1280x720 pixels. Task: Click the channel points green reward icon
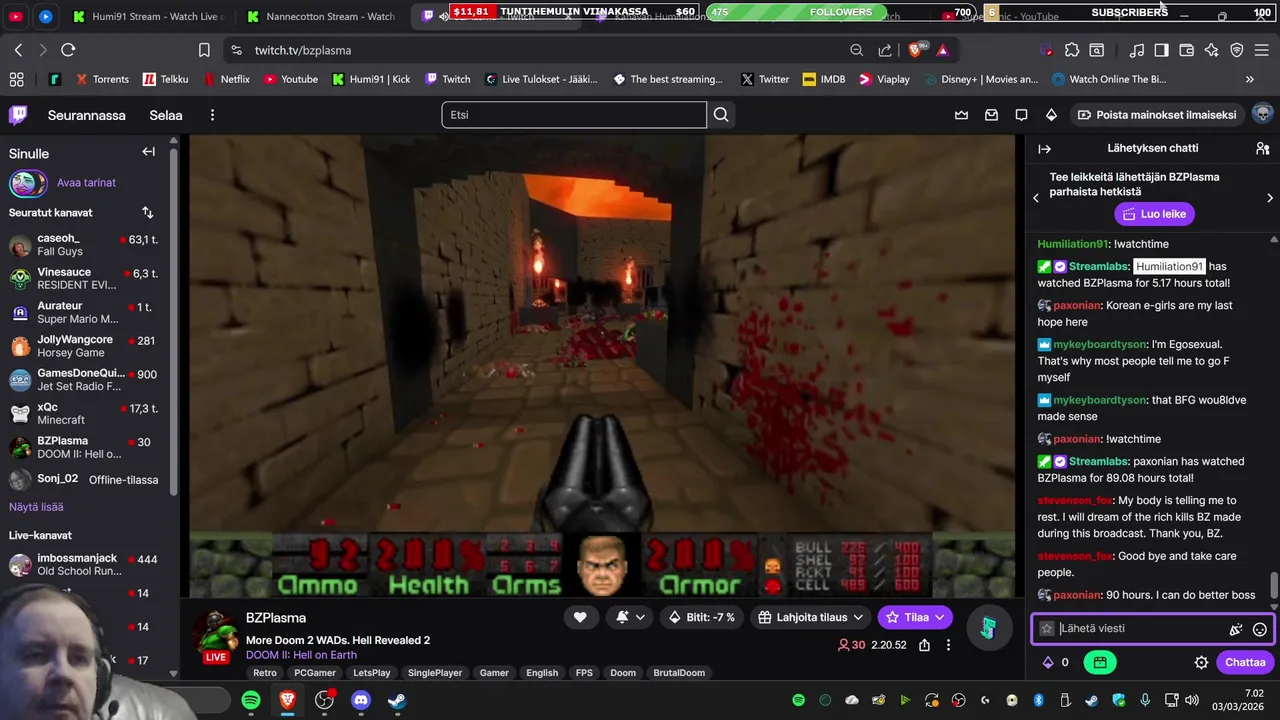(1100, 662)
